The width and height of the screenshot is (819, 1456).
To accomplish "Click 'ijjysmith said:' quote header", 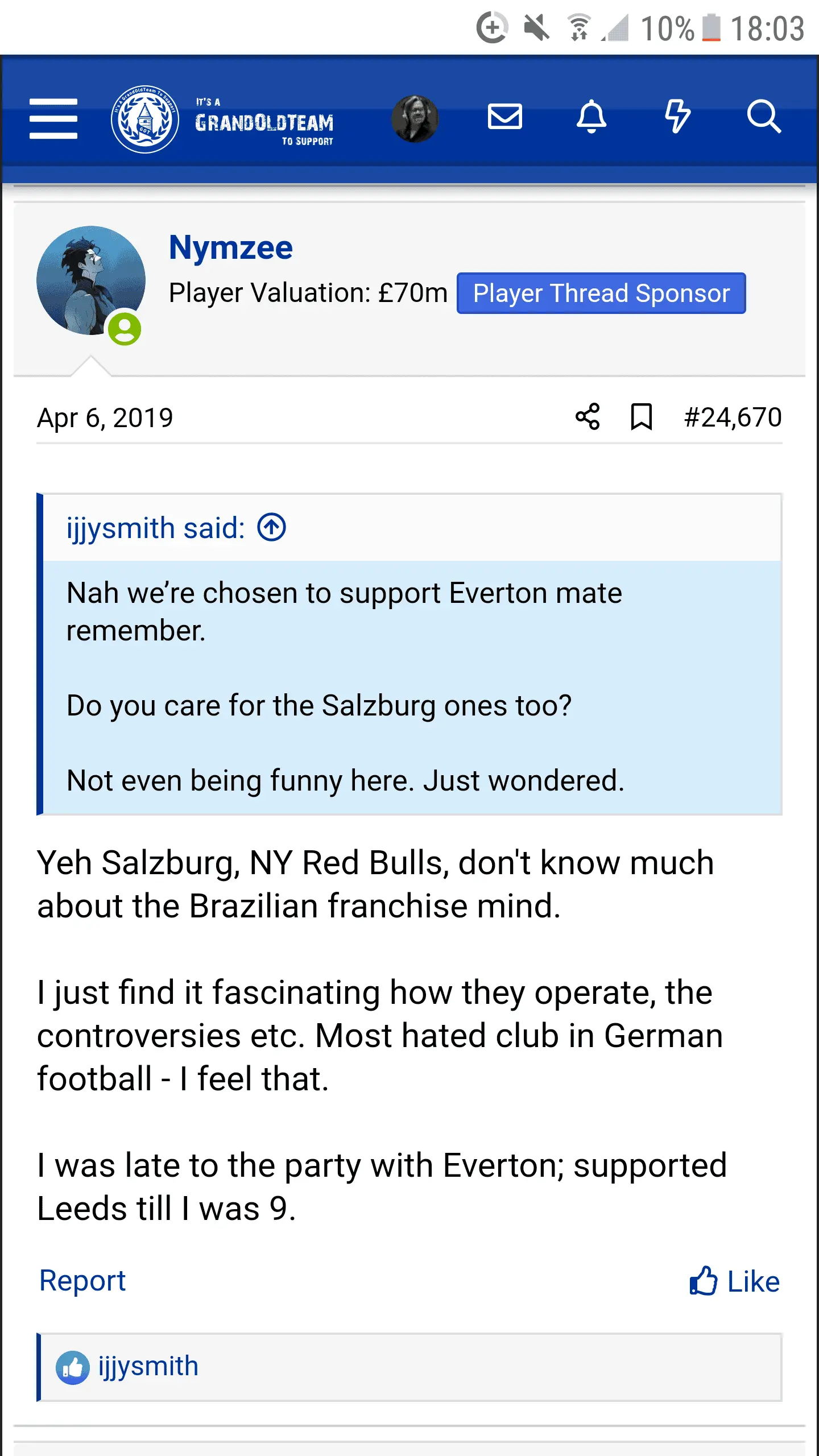I will (155, 528).
